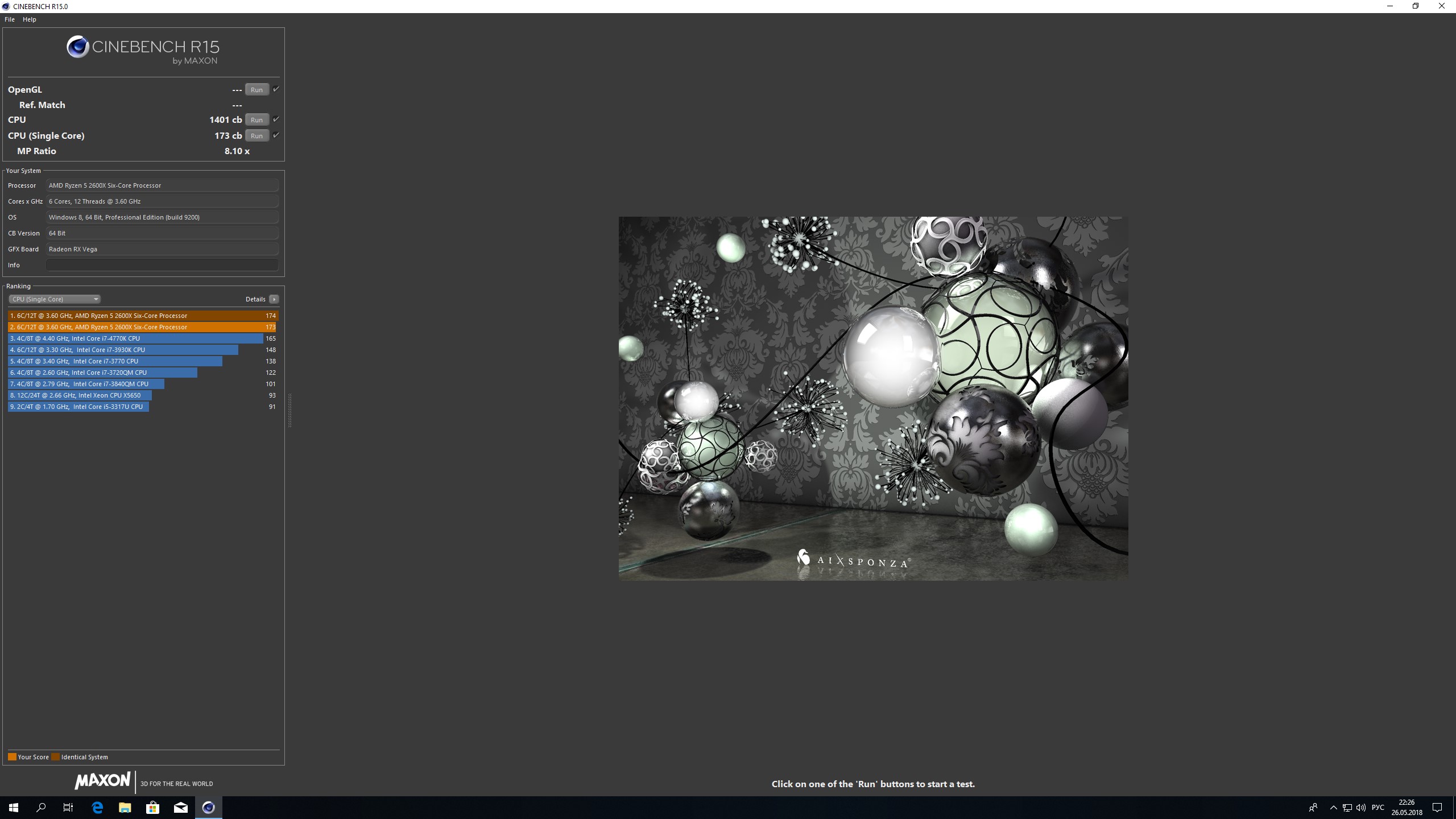Toggle the CPU (Single Core) checkbox
This screenshot has height=819, width=1456.
point(276,135)
